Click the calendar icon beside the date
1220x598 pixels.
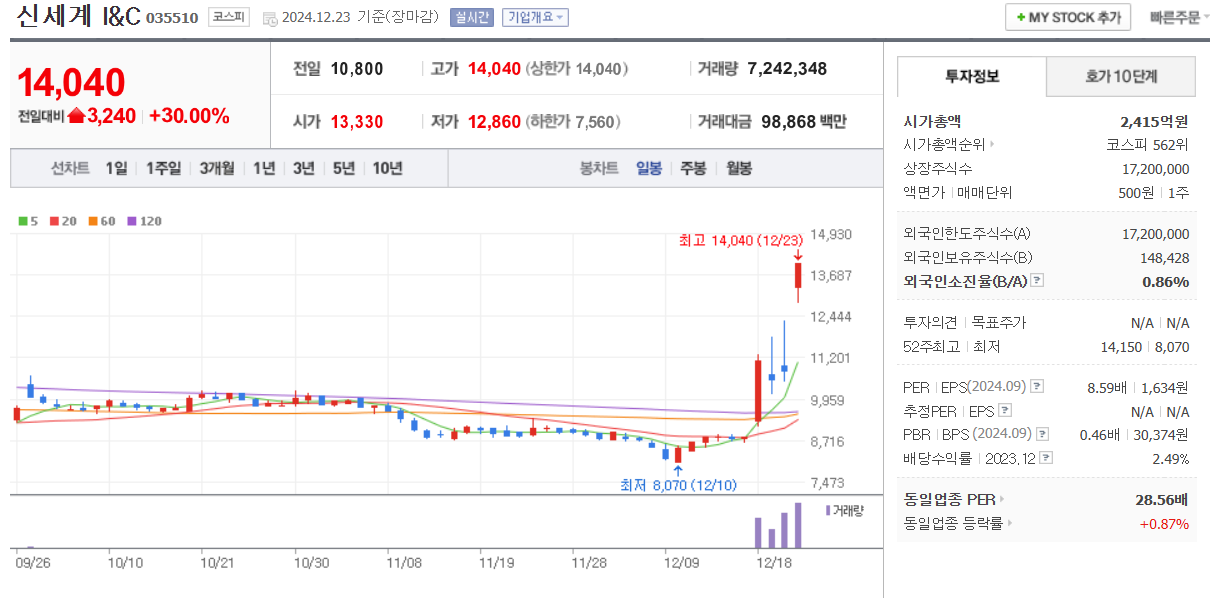270,18
